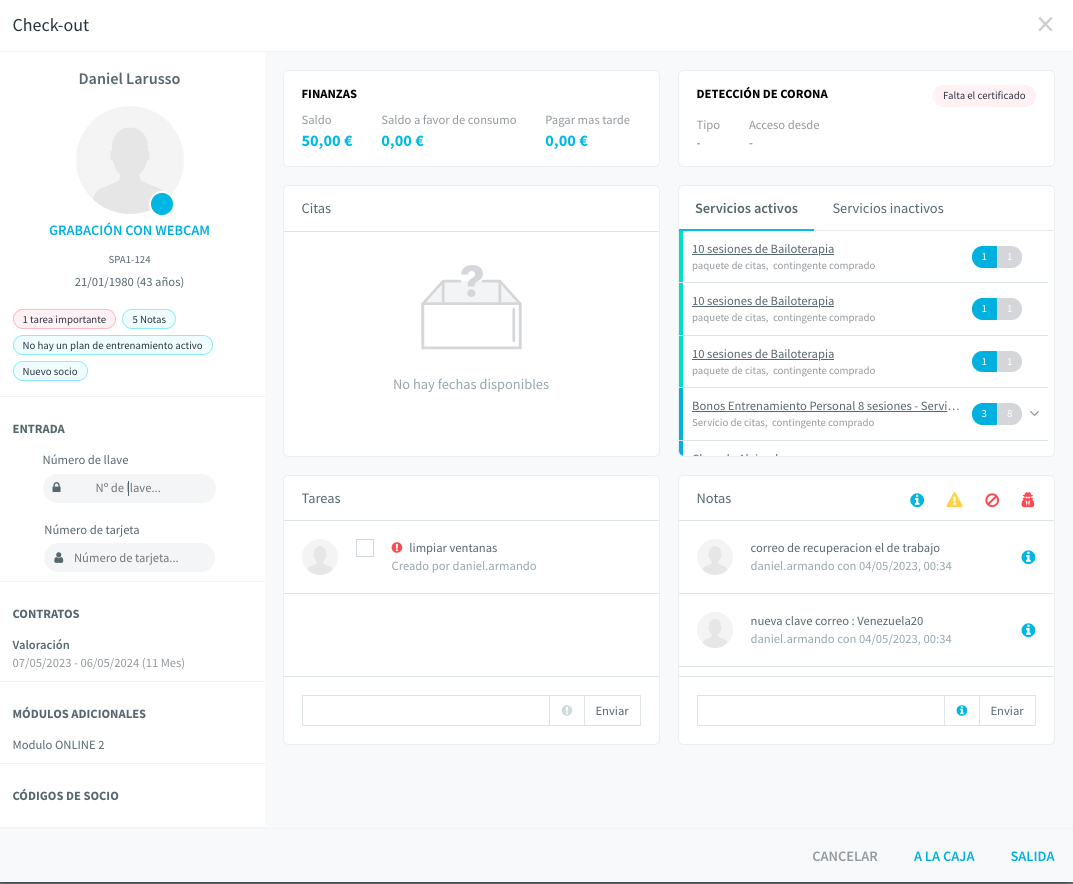Image resolution: width=1073 pixels, height=884 pixels.
Task: Click info icon beside 'nueva clave correo' note
Action: coord(1028,630)
